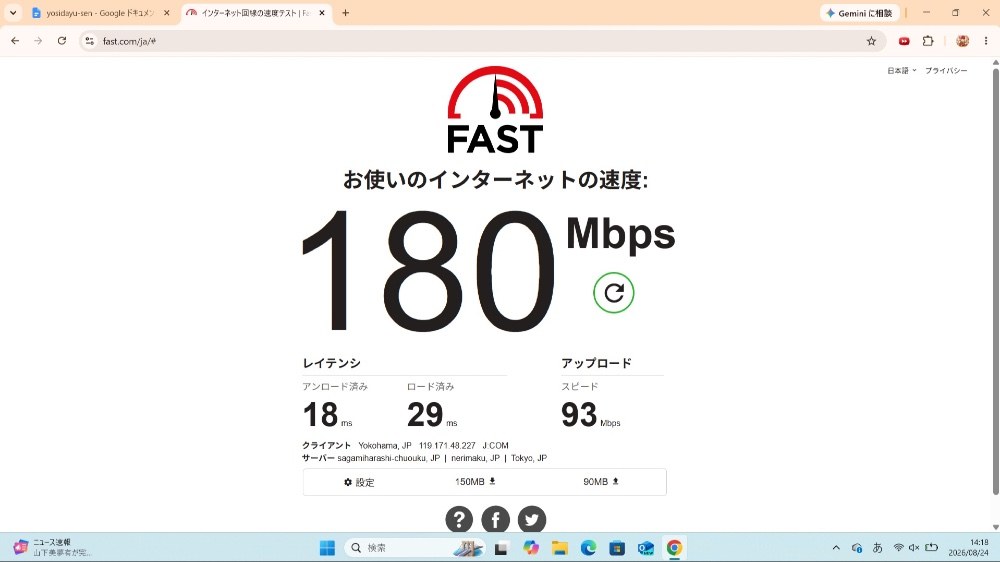Switch to the yosidayu-sen Google Docs tab
The image size is (1000, 562).
coord(94,13)
